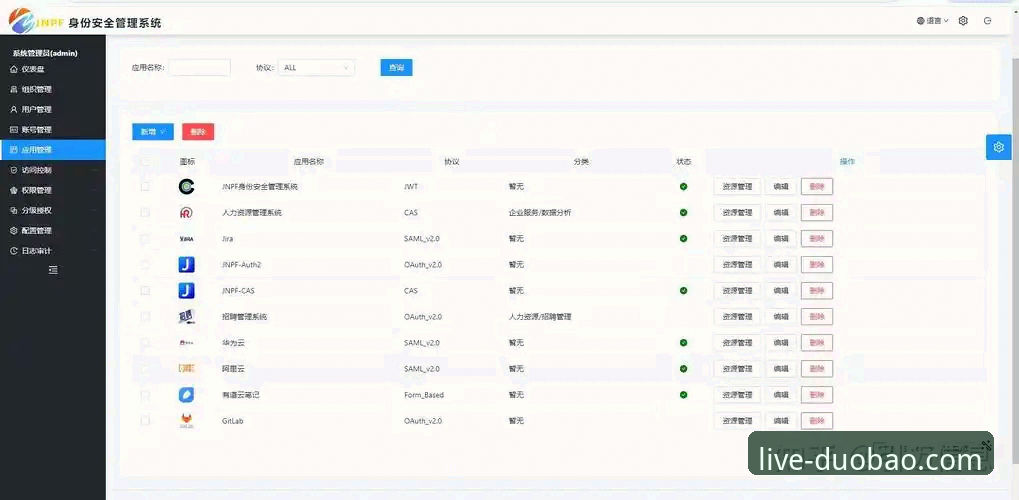Tick the JNPF-CAS row checkbox
1019x500 pixels.
[145, 291]
